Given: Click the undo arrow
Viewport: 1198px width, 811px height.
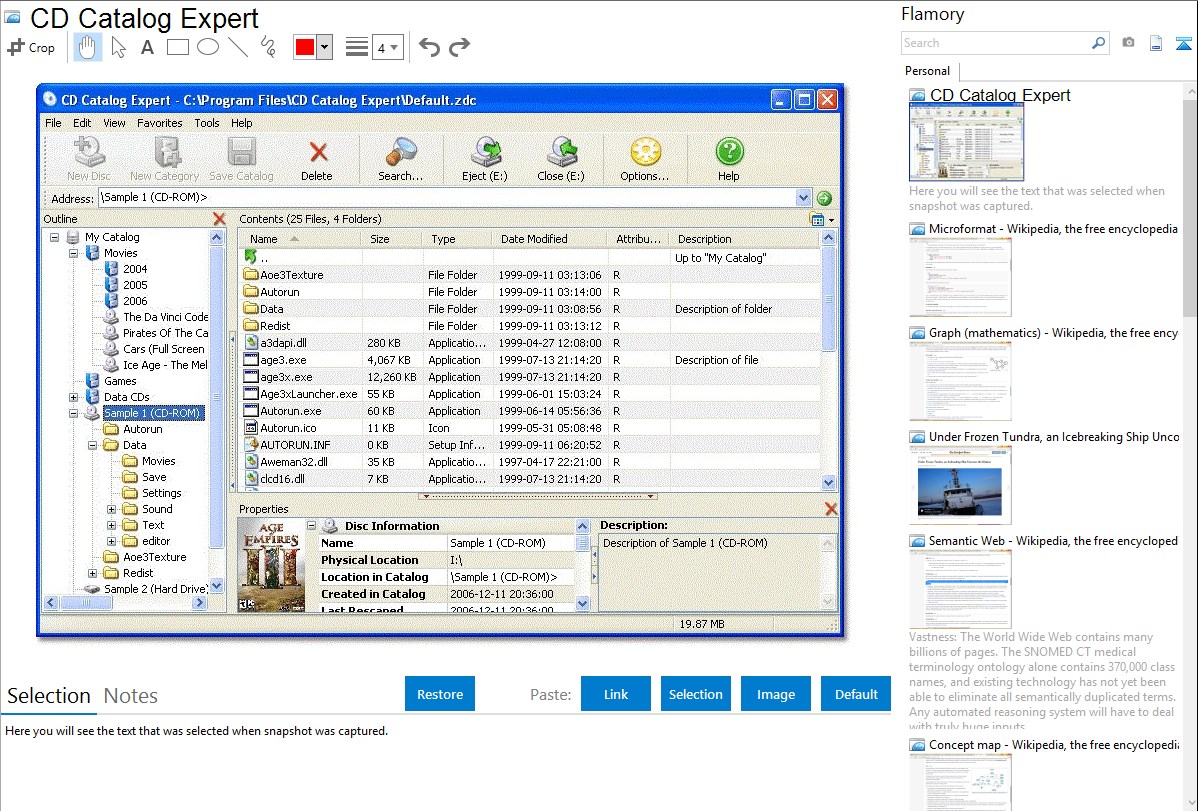Looking at the screenshot, I should tap(429, 47).
